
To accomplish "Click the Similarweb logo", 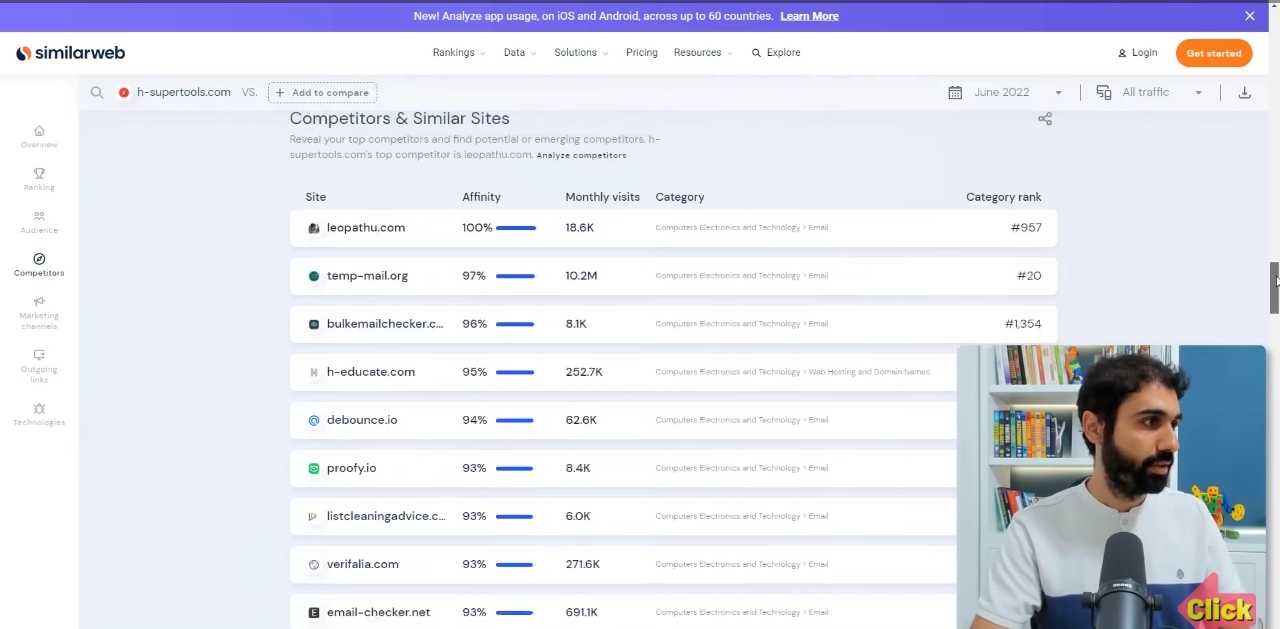I will pyautogui.click(x=70, y=53).
